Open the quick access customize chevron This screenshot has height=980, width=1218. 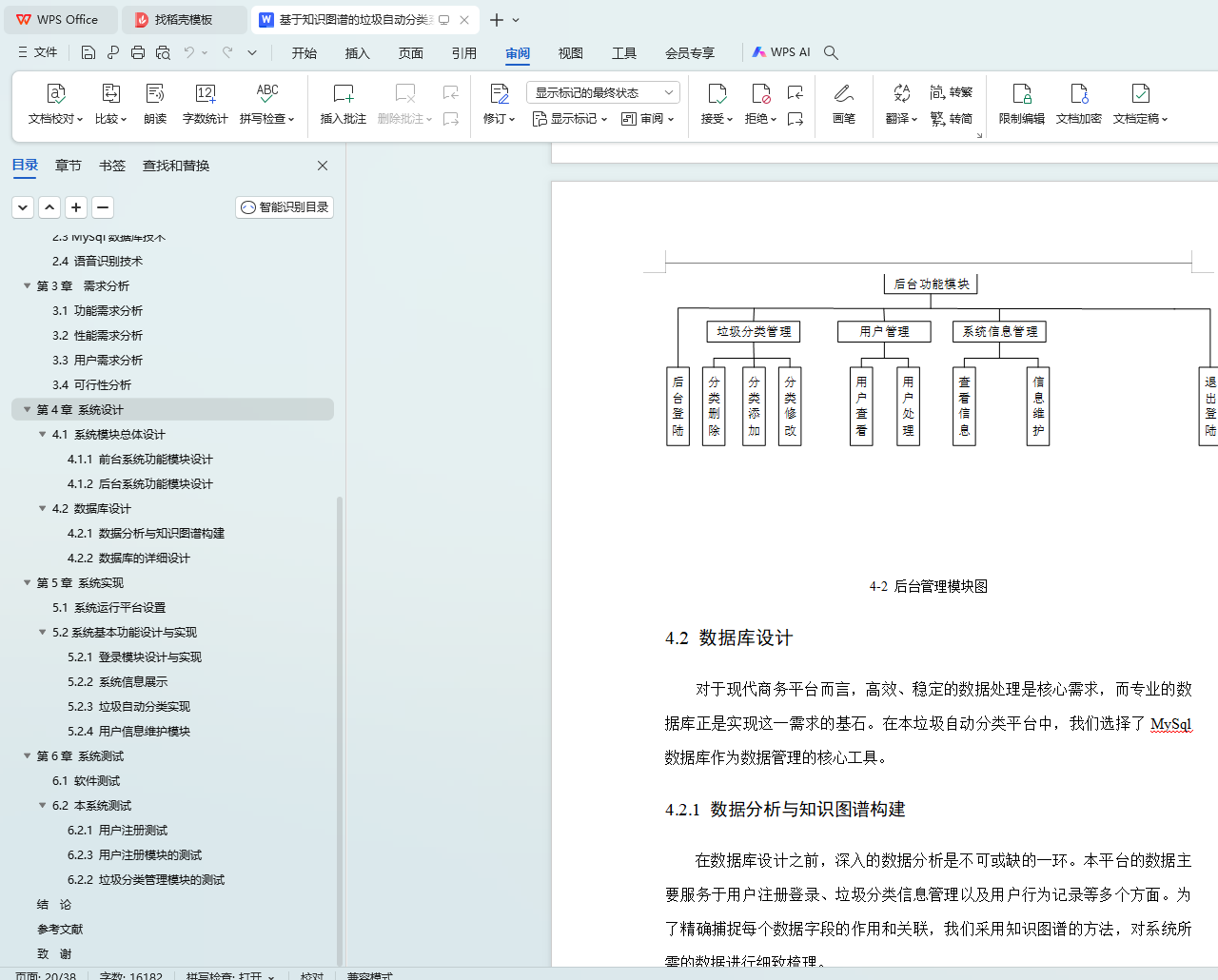(252, 52)
